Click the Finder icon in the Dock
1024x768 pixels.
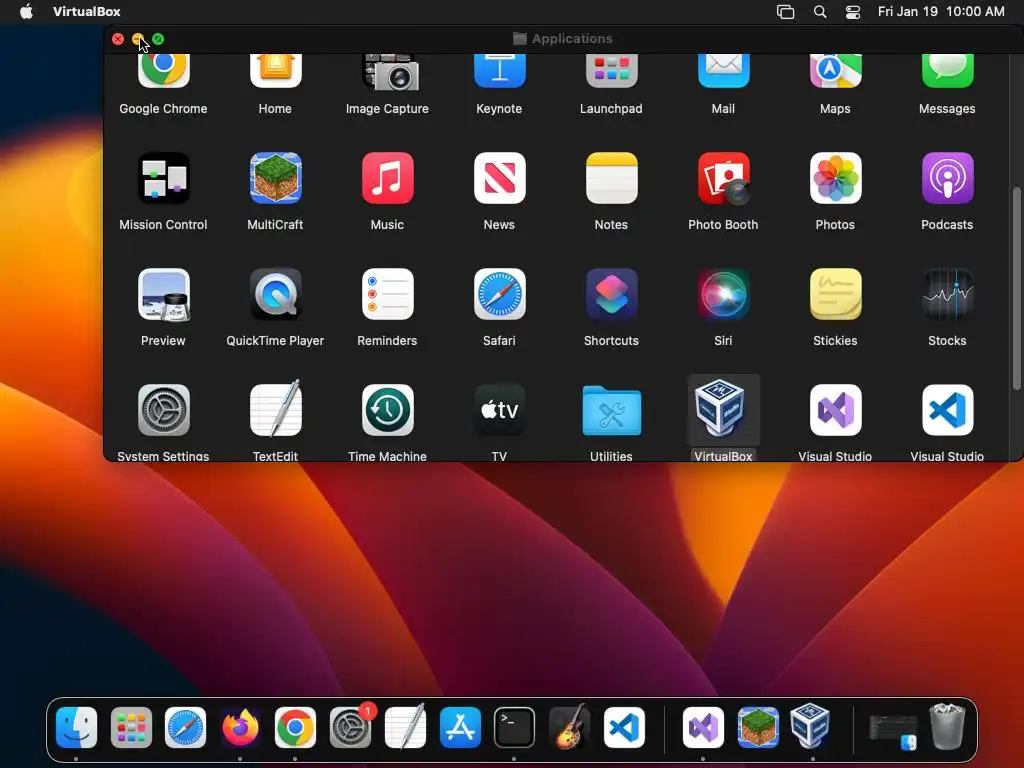(76, 727)
